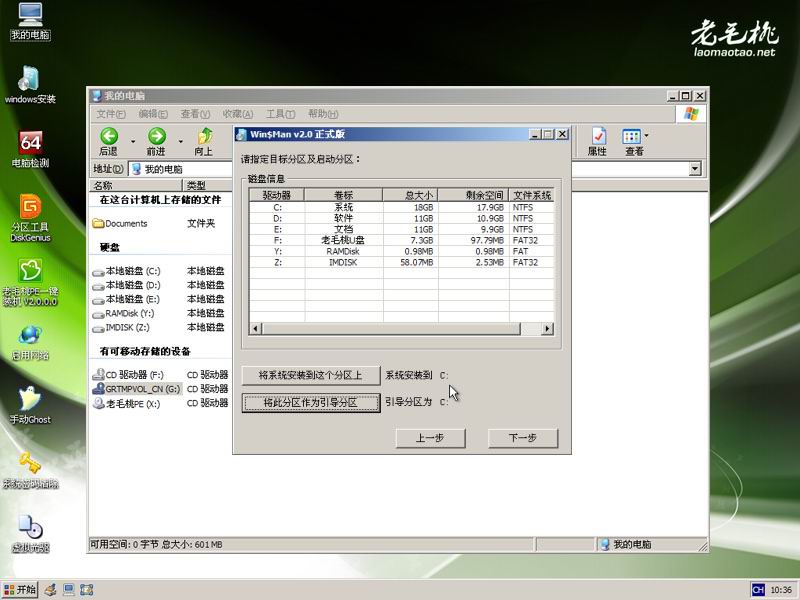Open the 编辑(E) menu
The width and height of the screenshot is (800, 600).
tap(153, 114)
